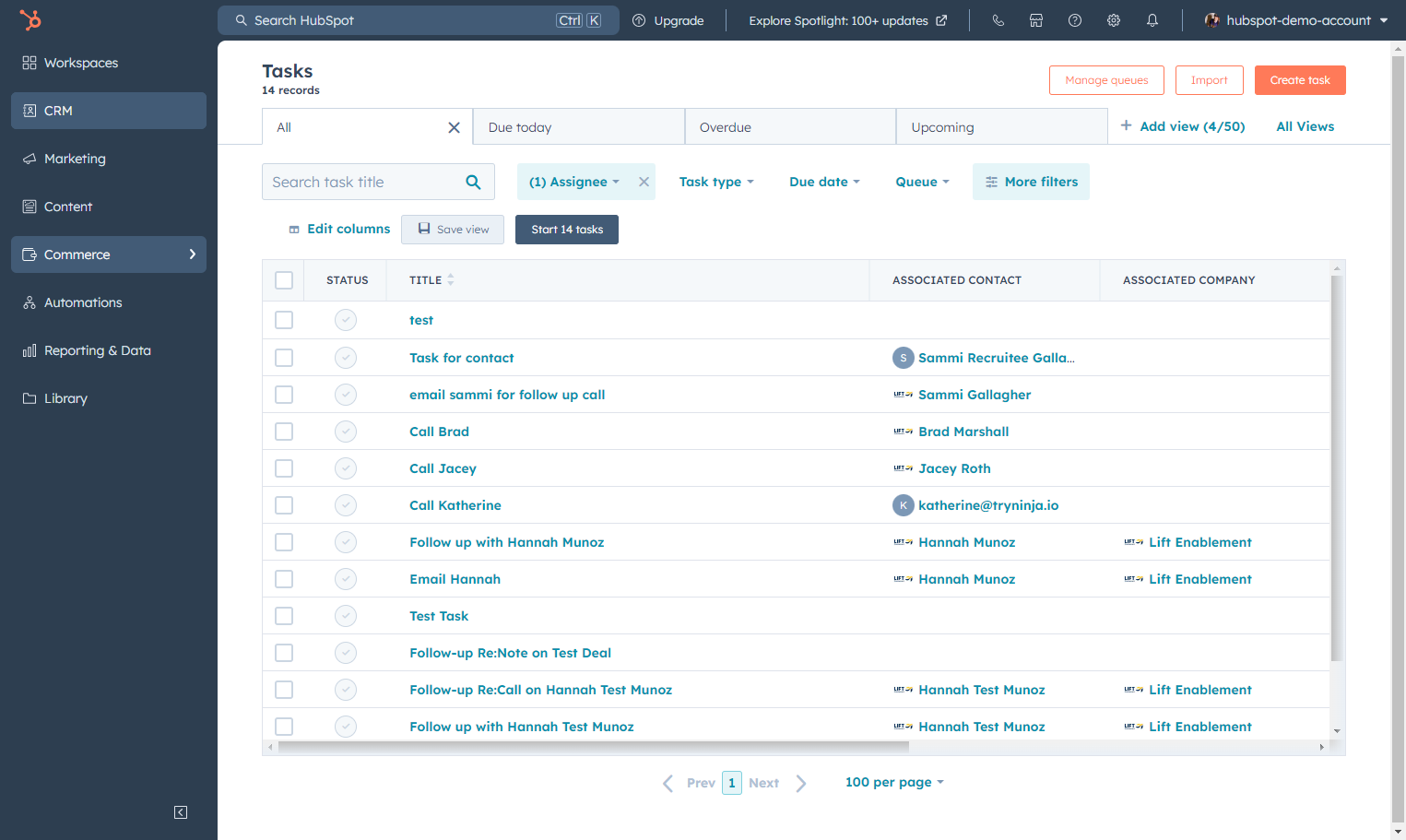1406x840 pixels.
Task: Click the Start 14 tasks button
Action: tap(567, 230)
